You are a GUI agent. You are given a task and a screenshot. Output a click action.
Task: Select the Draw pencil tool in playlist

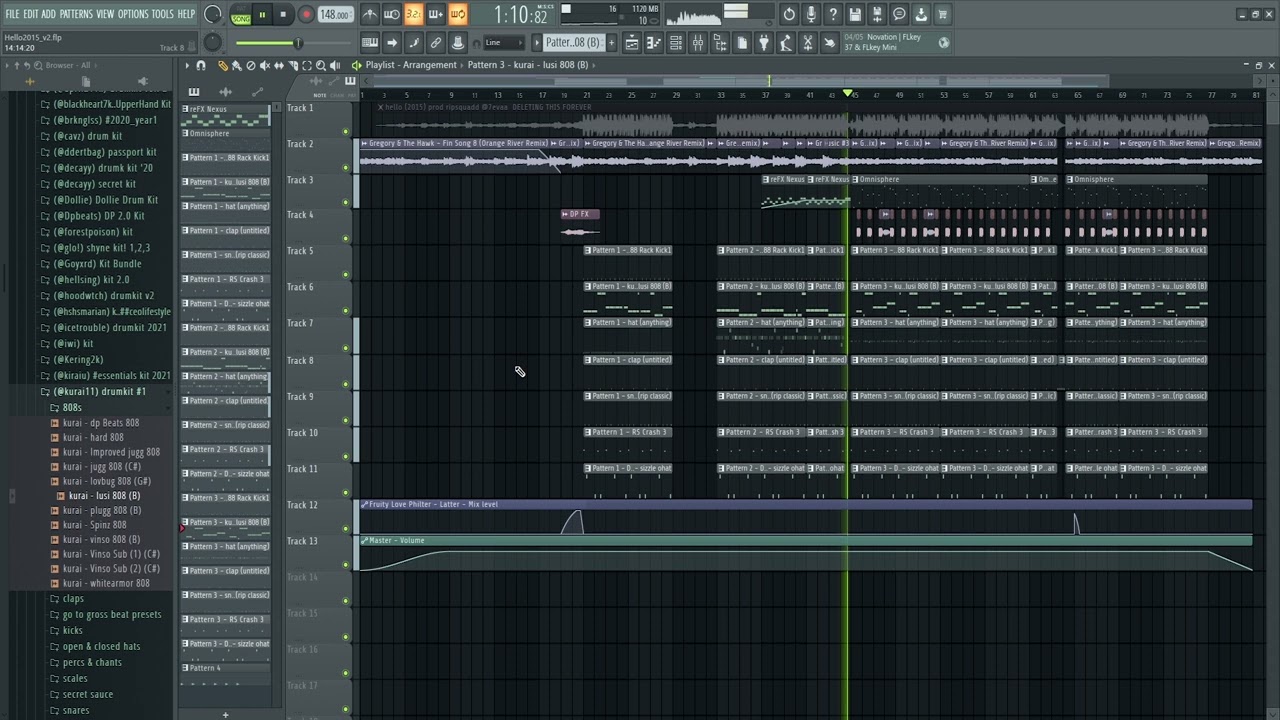click(223, 65)
